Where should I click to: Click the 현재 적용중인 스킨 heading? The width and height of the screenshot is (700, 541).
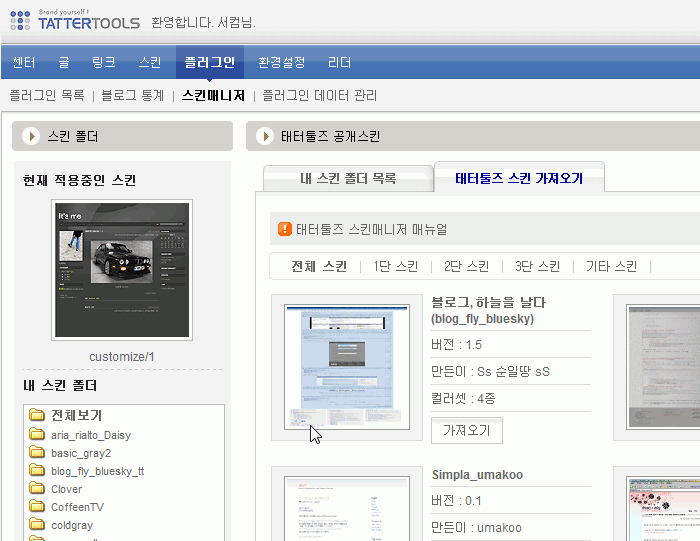point(79,180)
